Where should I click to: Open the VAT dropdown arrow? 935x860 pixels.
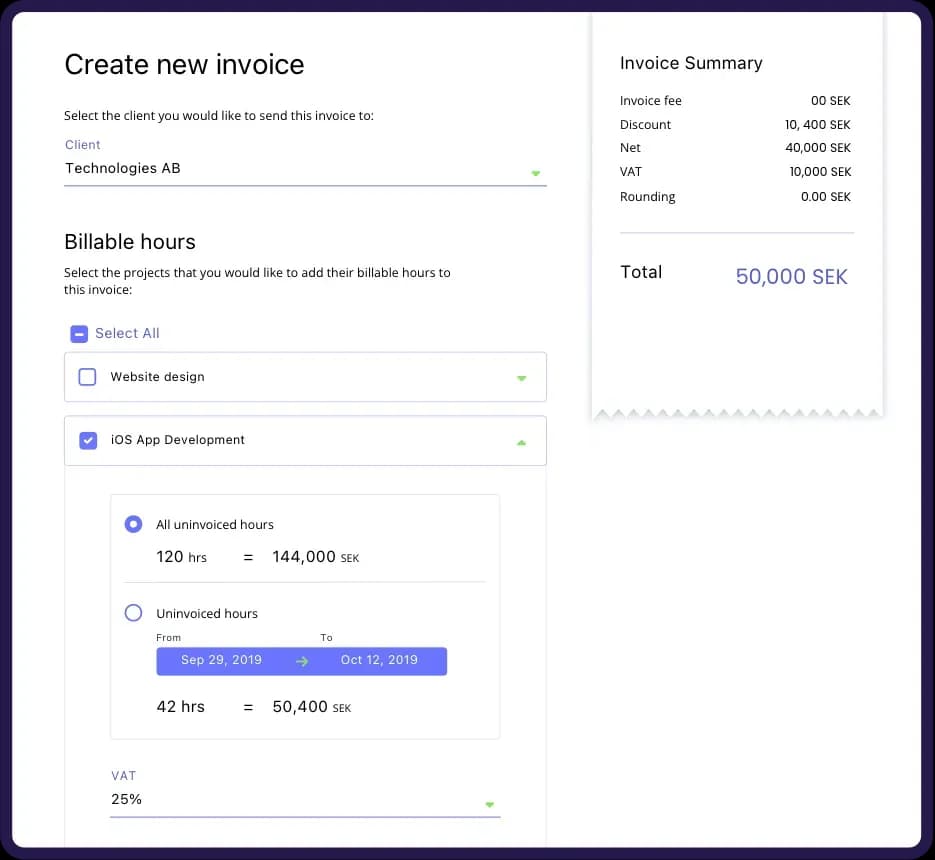pos(489,804)
